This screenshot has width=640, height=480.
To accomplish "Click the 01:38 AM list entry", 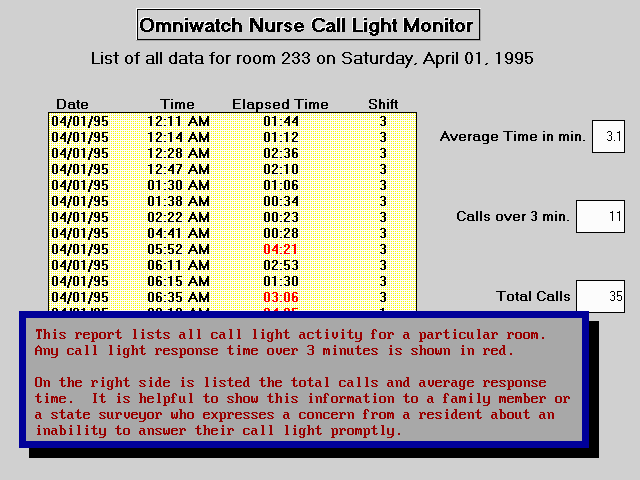I will 232,201.
